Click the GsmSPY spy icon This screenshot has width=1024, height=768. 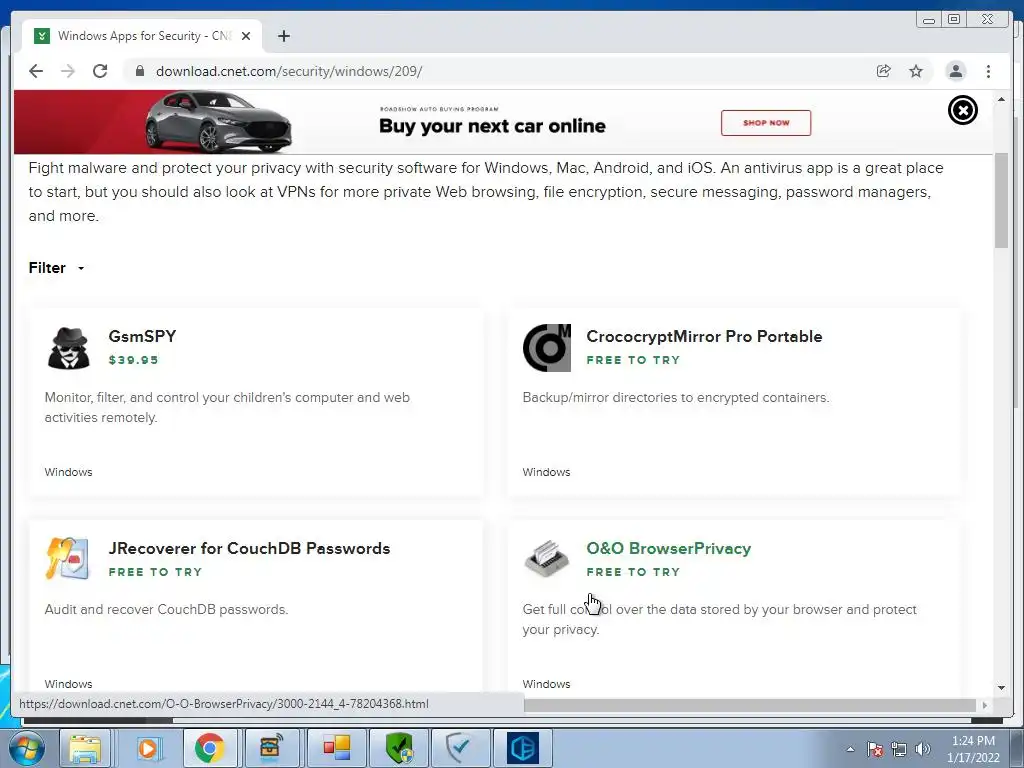[69, 348]
